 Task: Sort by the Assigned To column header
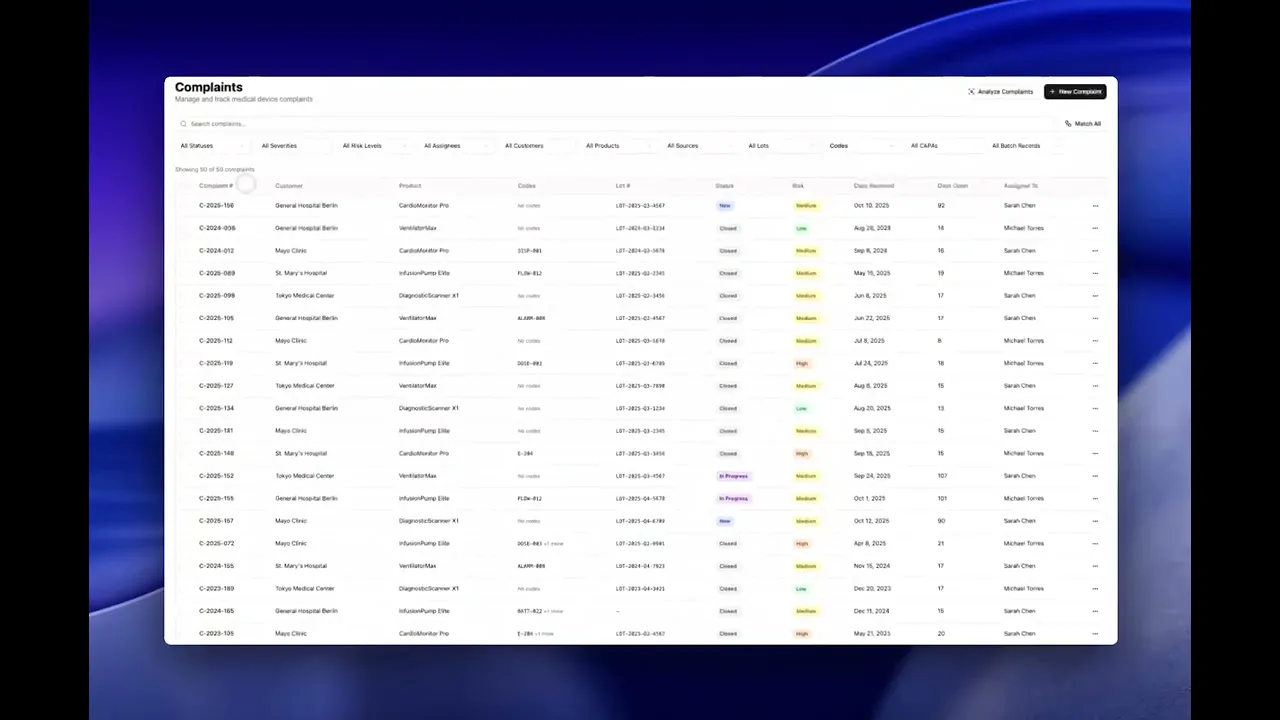pyautogui.click(x=1021, y=186)
